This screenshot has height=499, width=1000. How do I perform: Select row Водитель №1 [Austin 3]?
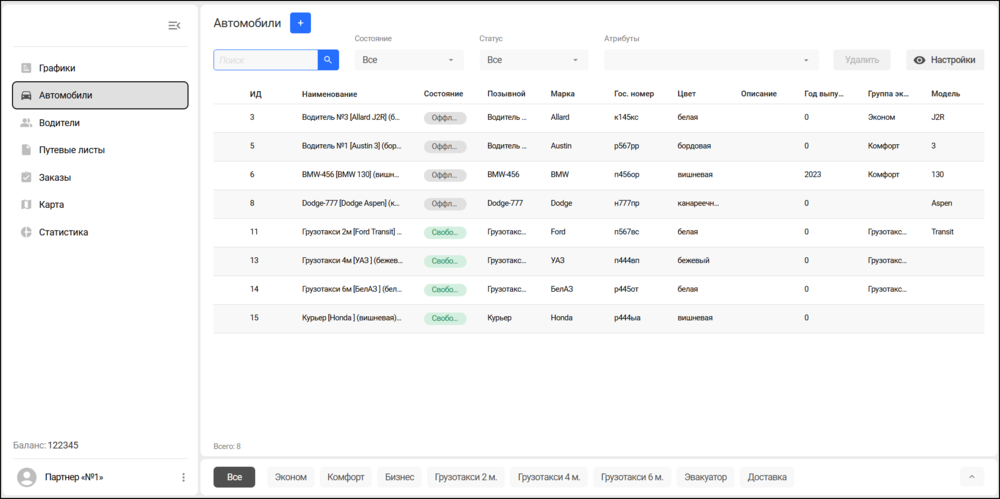tap(599, 147)
